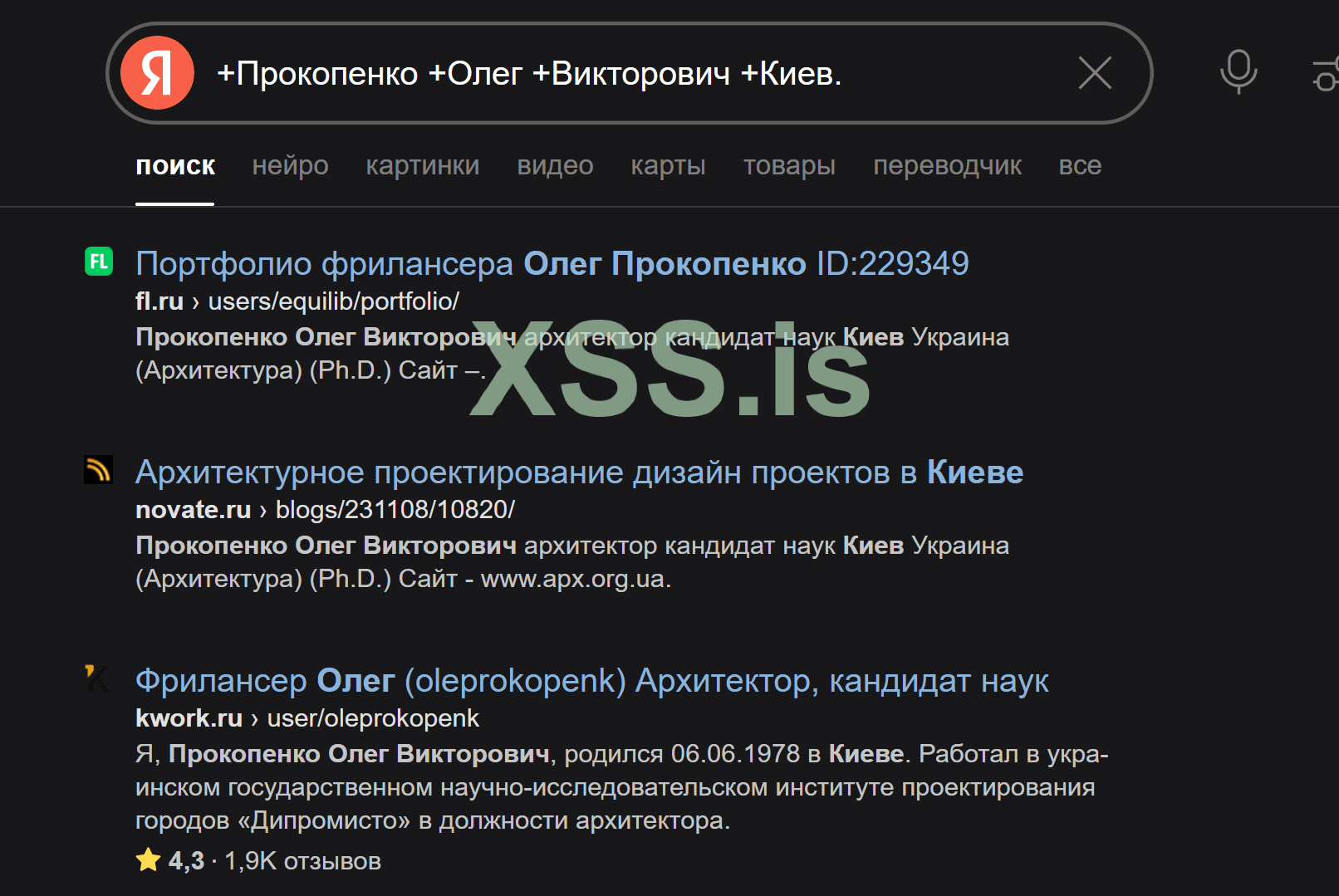Clear the search query with the X
Viewport: 1339px width, 896px height.
coord(1095,73)
